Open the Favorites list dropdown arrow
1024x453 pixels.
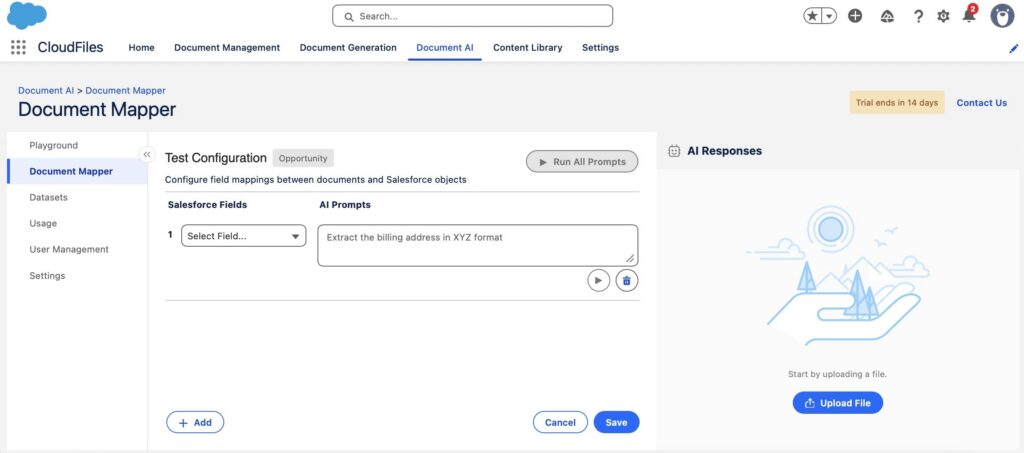tap(829, 16)
